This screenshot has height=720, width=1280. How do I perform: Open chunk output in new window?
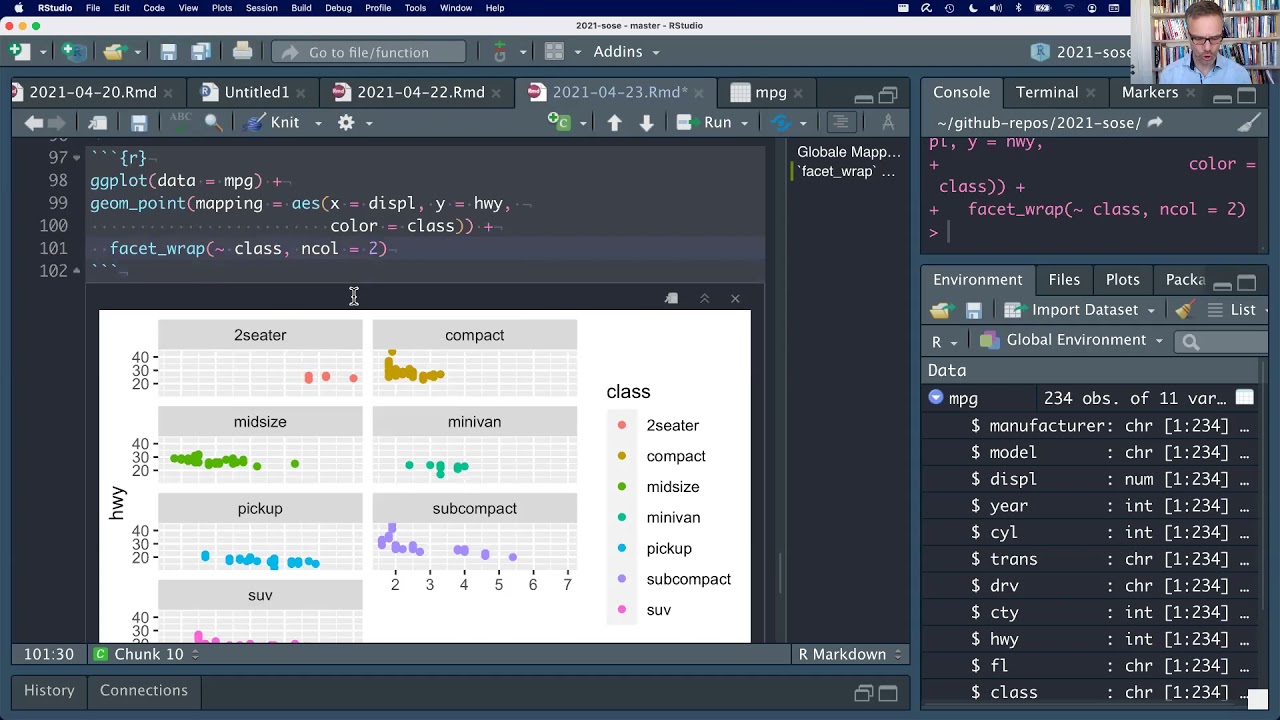pyautogui.click(x=671, y=298)
